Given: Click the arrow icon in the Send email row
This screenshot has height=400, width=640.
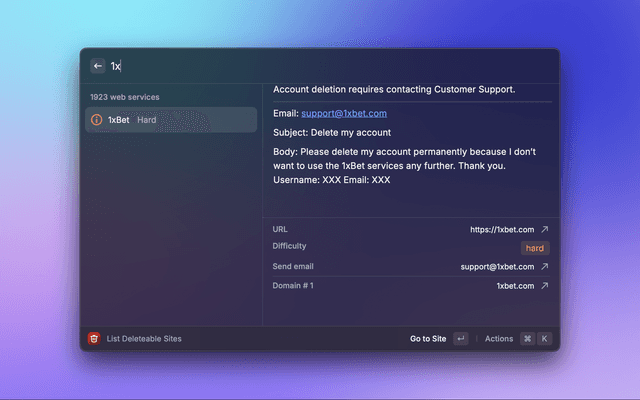Looking at the screenshot, I should pyautogui.click(x=545, y=267).
